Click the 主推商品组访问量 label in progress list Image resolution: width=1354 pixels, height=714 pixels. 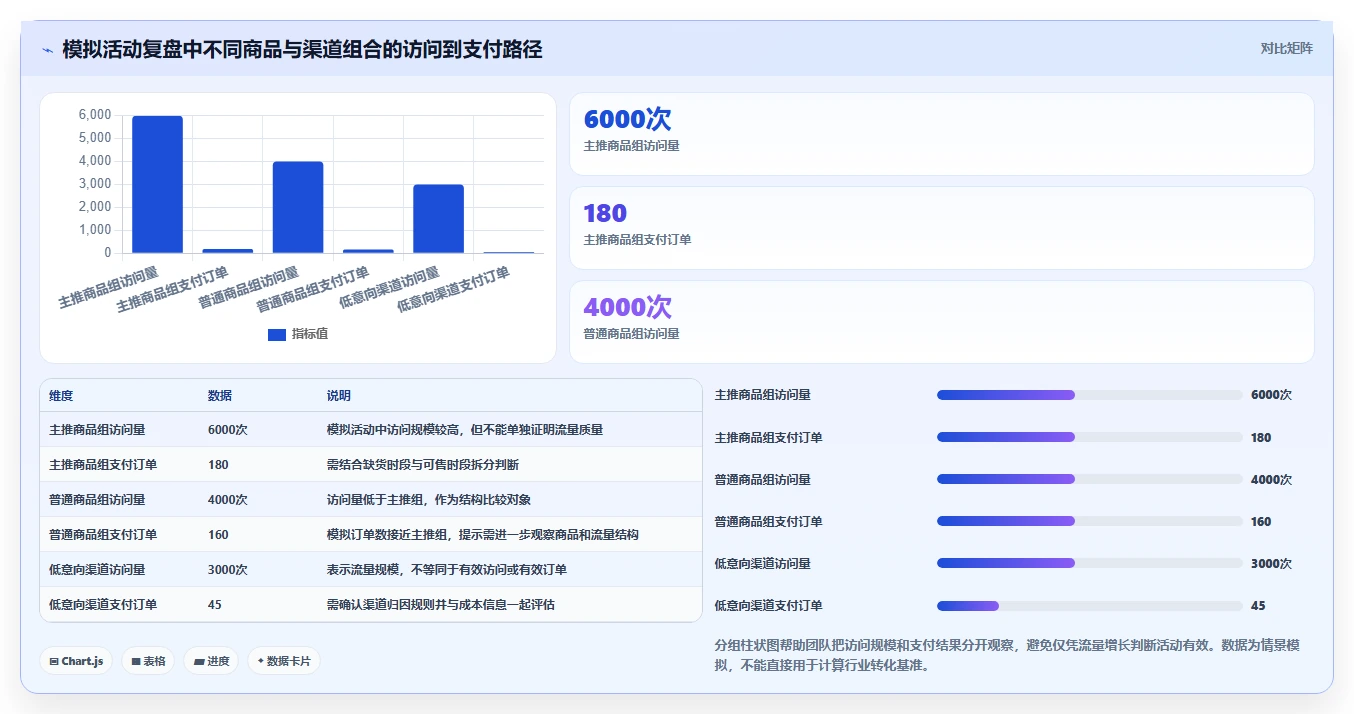click(x=763, y=395)
